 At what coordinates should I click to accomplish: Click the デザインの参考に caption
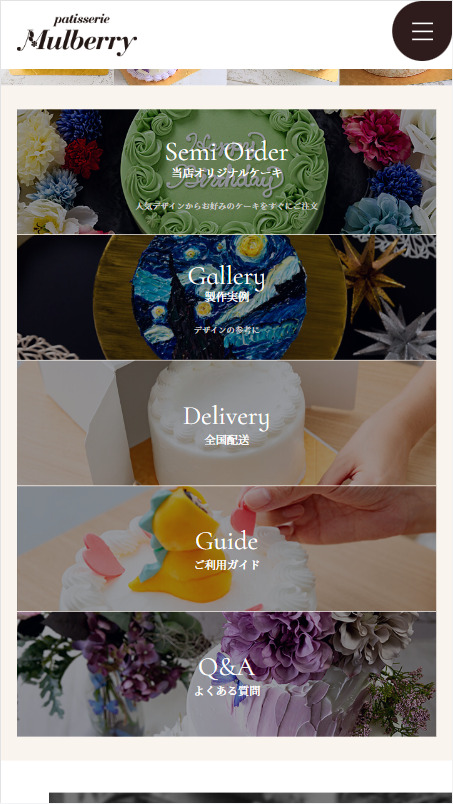[226, 330]
